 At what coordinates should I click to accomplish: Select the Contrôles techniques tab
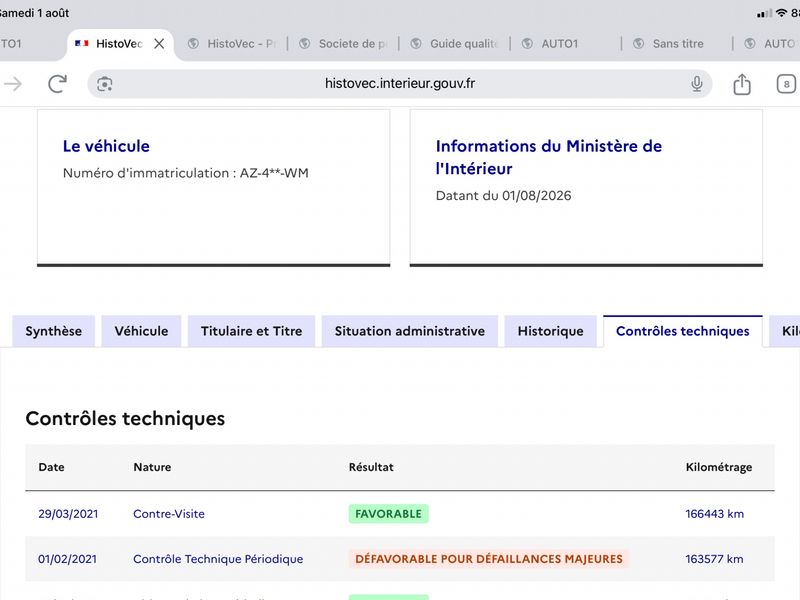click(x=683, y=331)
